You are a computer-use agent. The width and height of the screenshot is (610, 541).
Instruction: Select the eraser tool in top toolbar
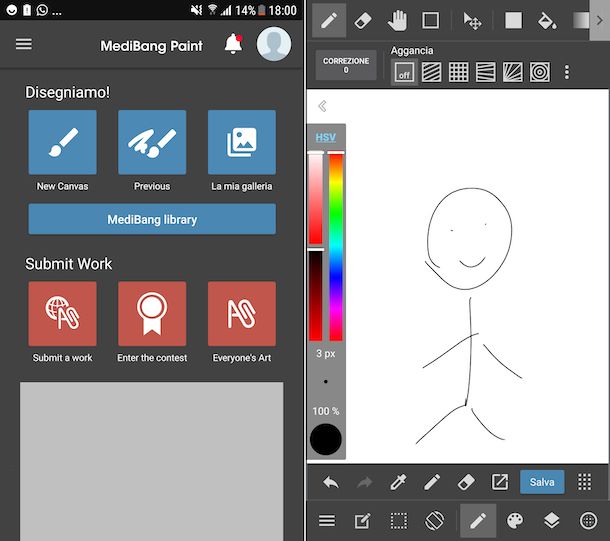point(363,20)
